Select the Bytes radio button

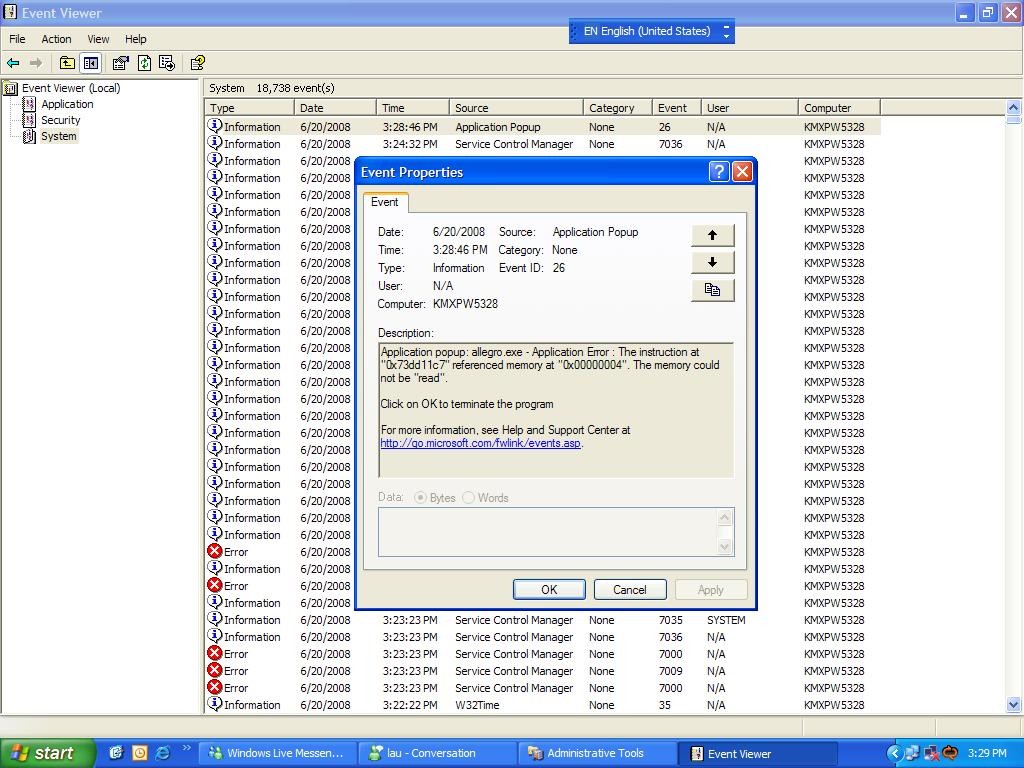click(420, 498)
